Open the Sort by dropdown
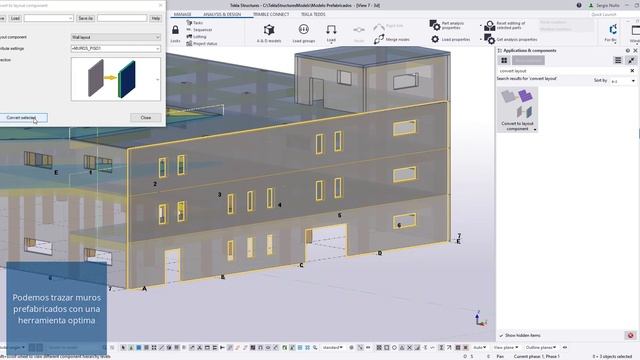 click(x=623, y=81)
